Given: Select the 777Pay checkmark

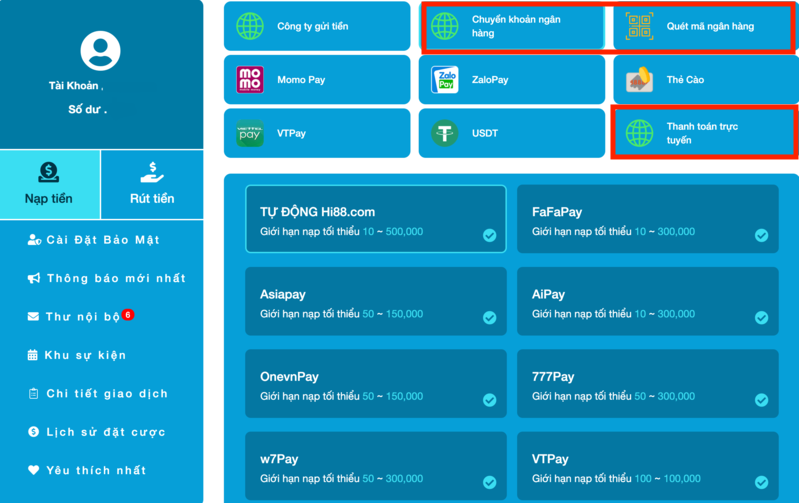Looking at the screenshot, I should pos(761,400).
